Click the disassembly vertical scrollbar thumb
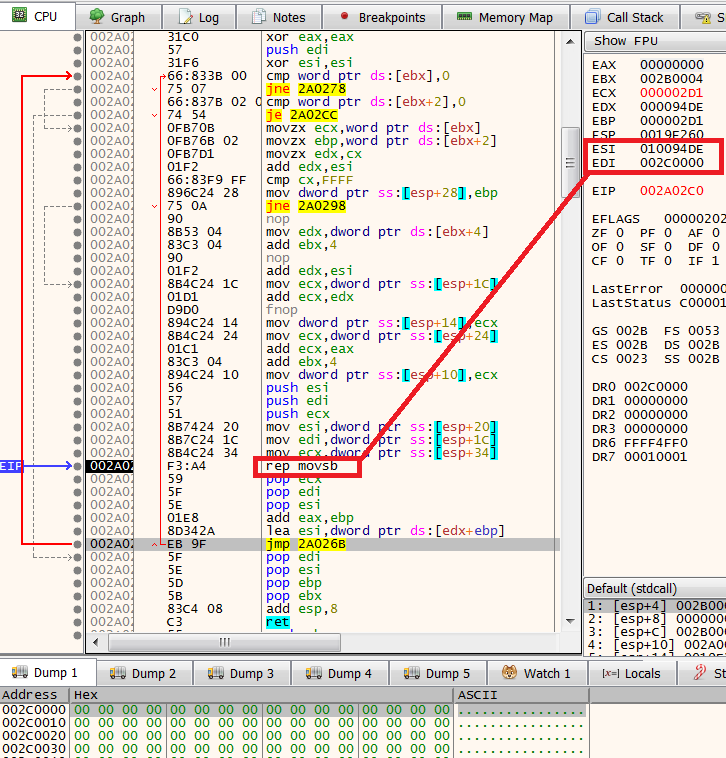Image resolution: width=726 pixels, height=758 pixels. click(x=570, y=162)
